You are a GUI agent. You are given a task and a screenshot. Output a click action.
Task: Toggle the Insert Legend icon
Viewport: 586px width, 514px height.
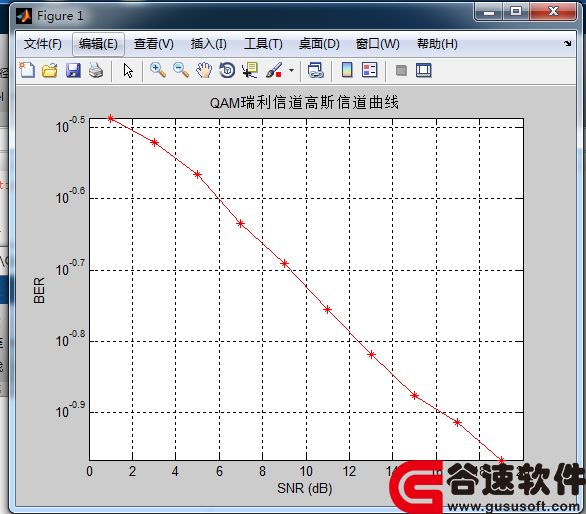(370, 70)
